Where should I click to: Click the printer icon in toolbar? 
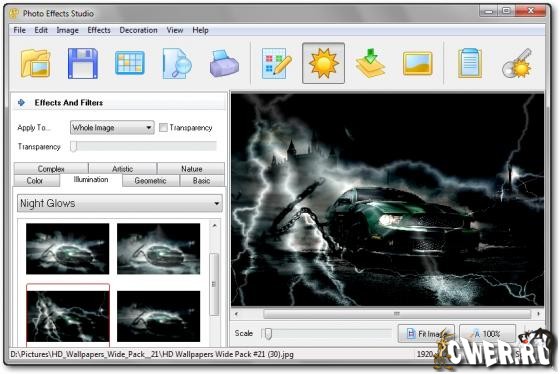(224, 64)
